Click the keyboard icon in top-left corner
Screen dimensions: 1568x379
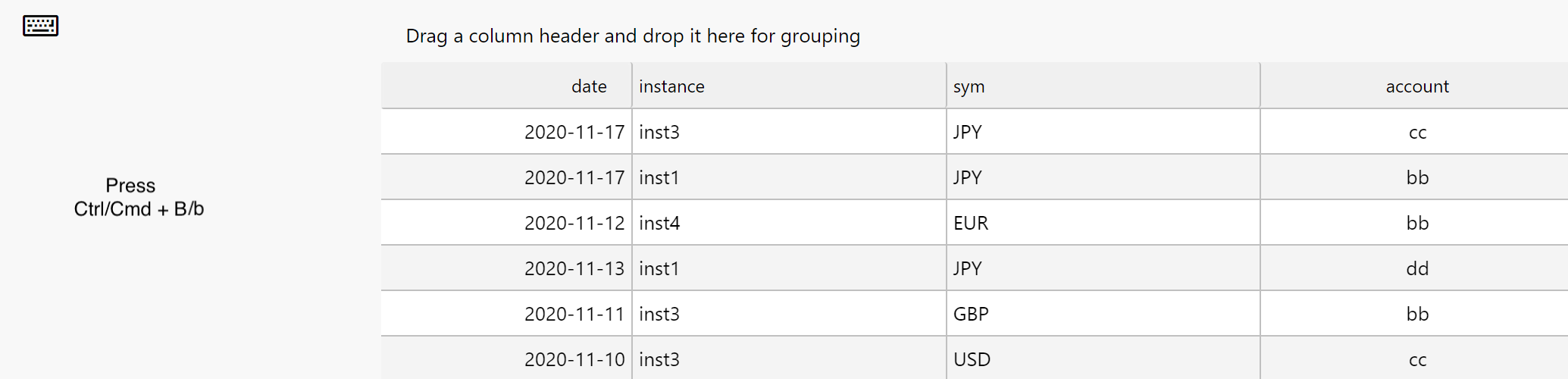[40, 26]
